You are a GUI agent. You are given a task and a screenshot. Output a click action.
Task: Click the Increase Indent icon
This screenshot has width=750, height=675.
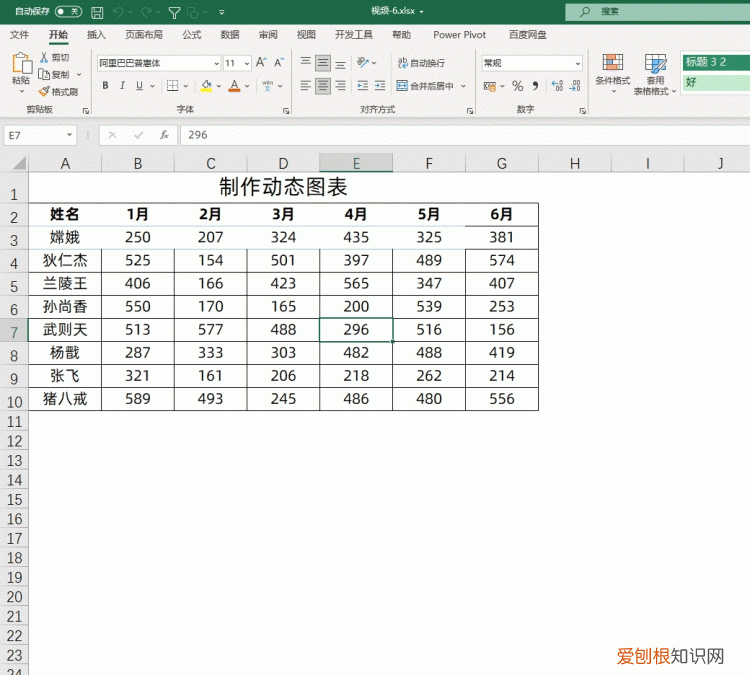click(x=380, y=86)
